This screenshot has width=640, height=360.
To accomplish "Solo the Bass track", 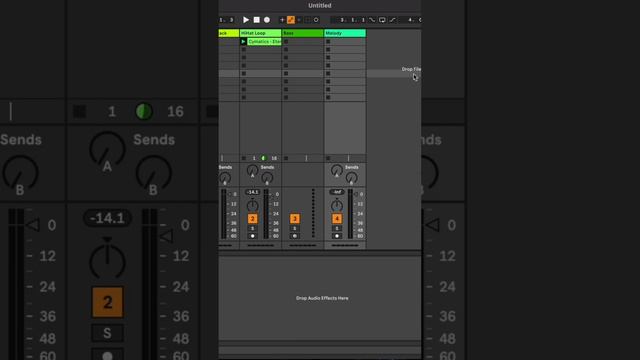I will click(x=295, y=229).
